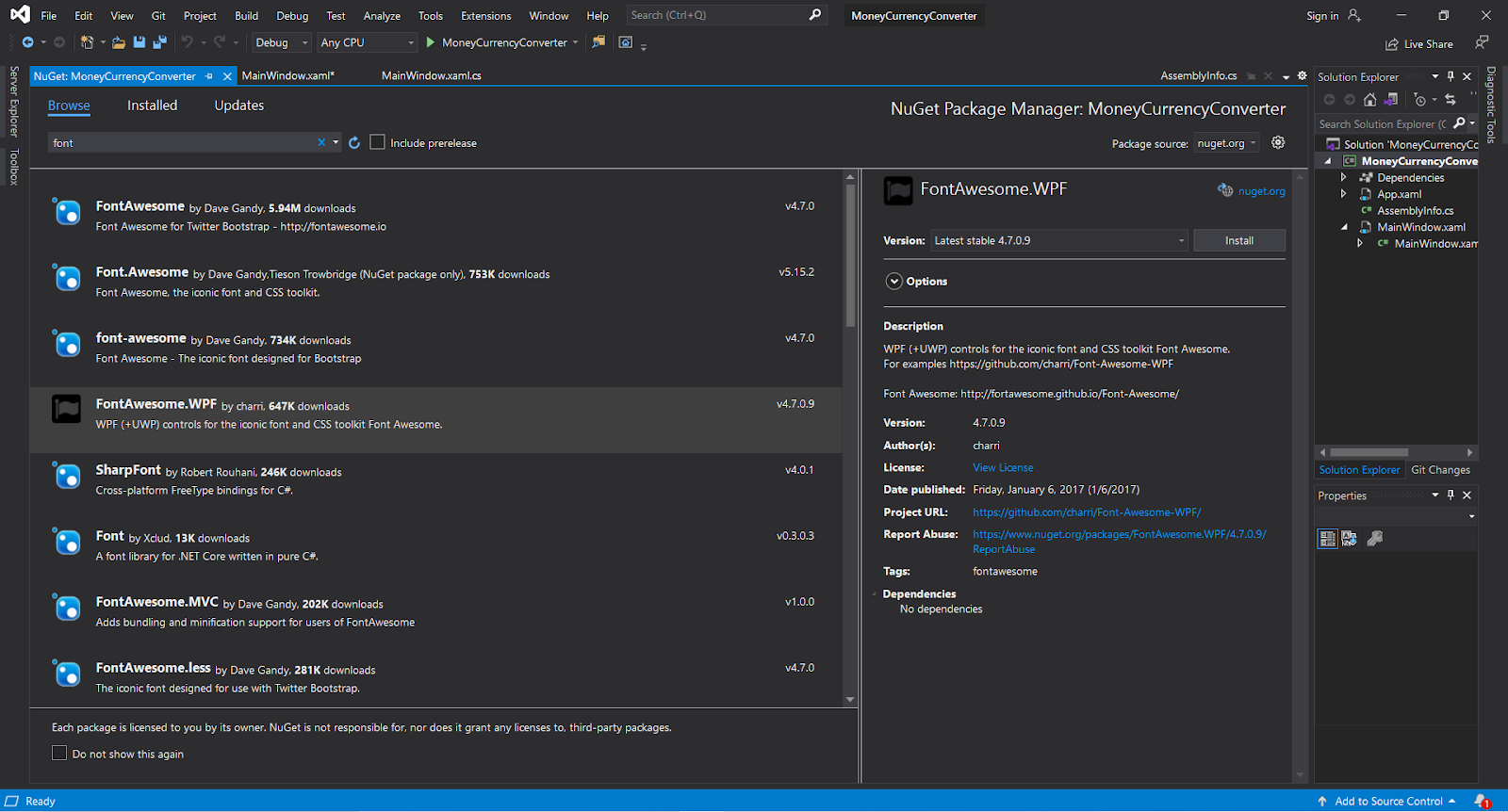Open the MainWindow.xaml* document tab

288,76
